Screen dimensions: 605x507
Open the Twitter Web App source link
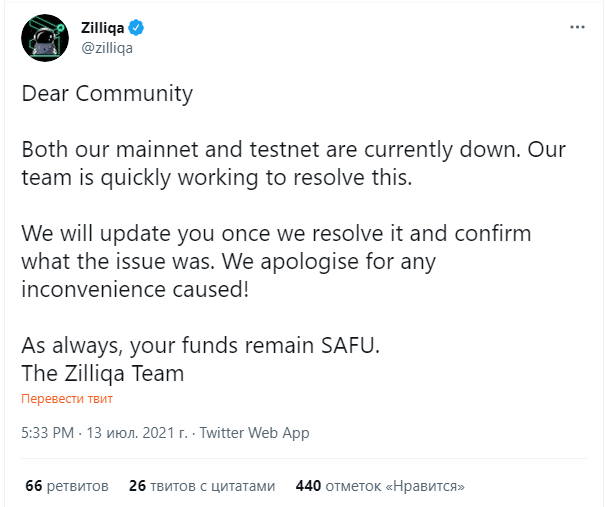(254, 433)
